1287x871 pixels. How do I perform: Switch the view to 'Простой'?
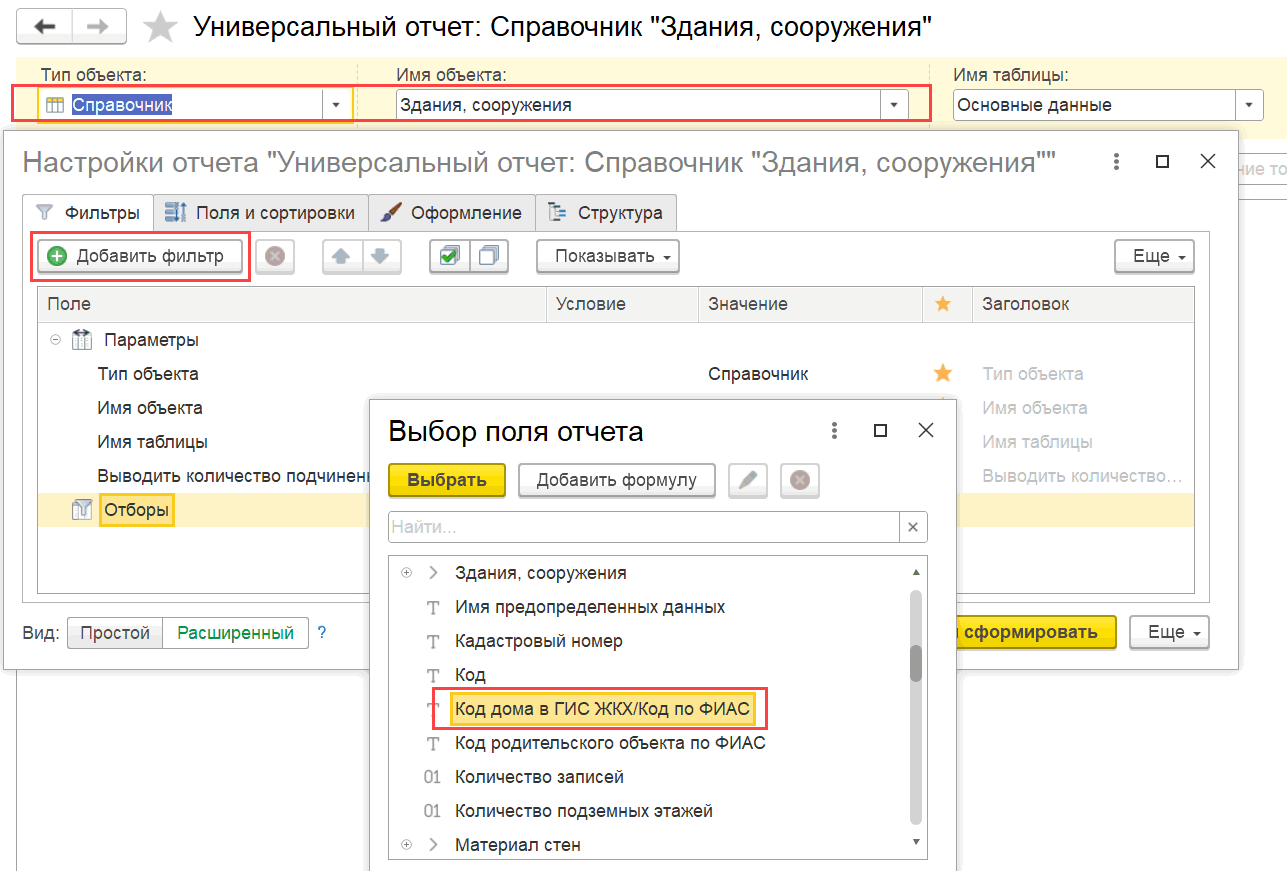click(x=115, y=633)
